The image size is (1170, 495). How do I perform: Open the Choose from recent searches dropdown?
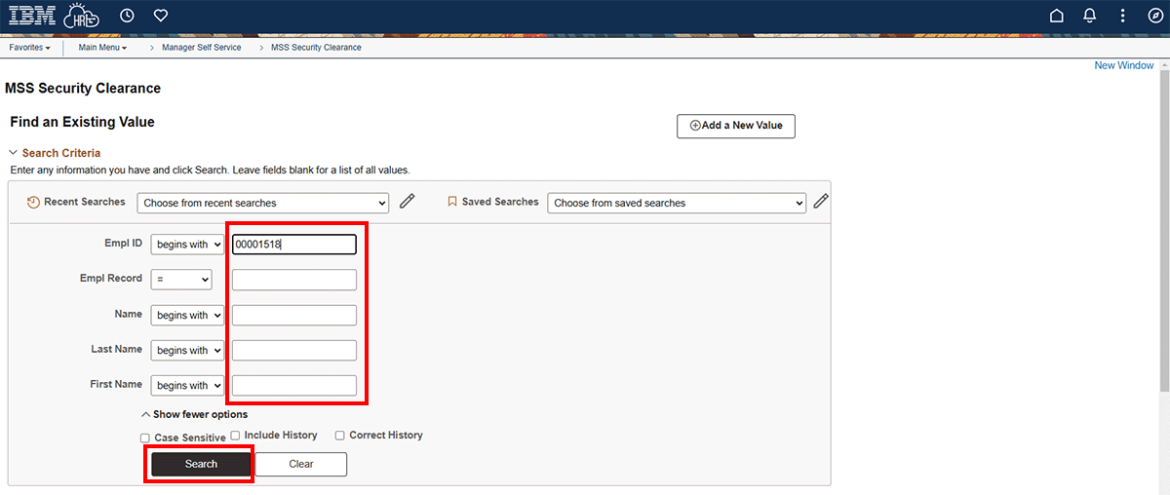click(x=262, y=203)
